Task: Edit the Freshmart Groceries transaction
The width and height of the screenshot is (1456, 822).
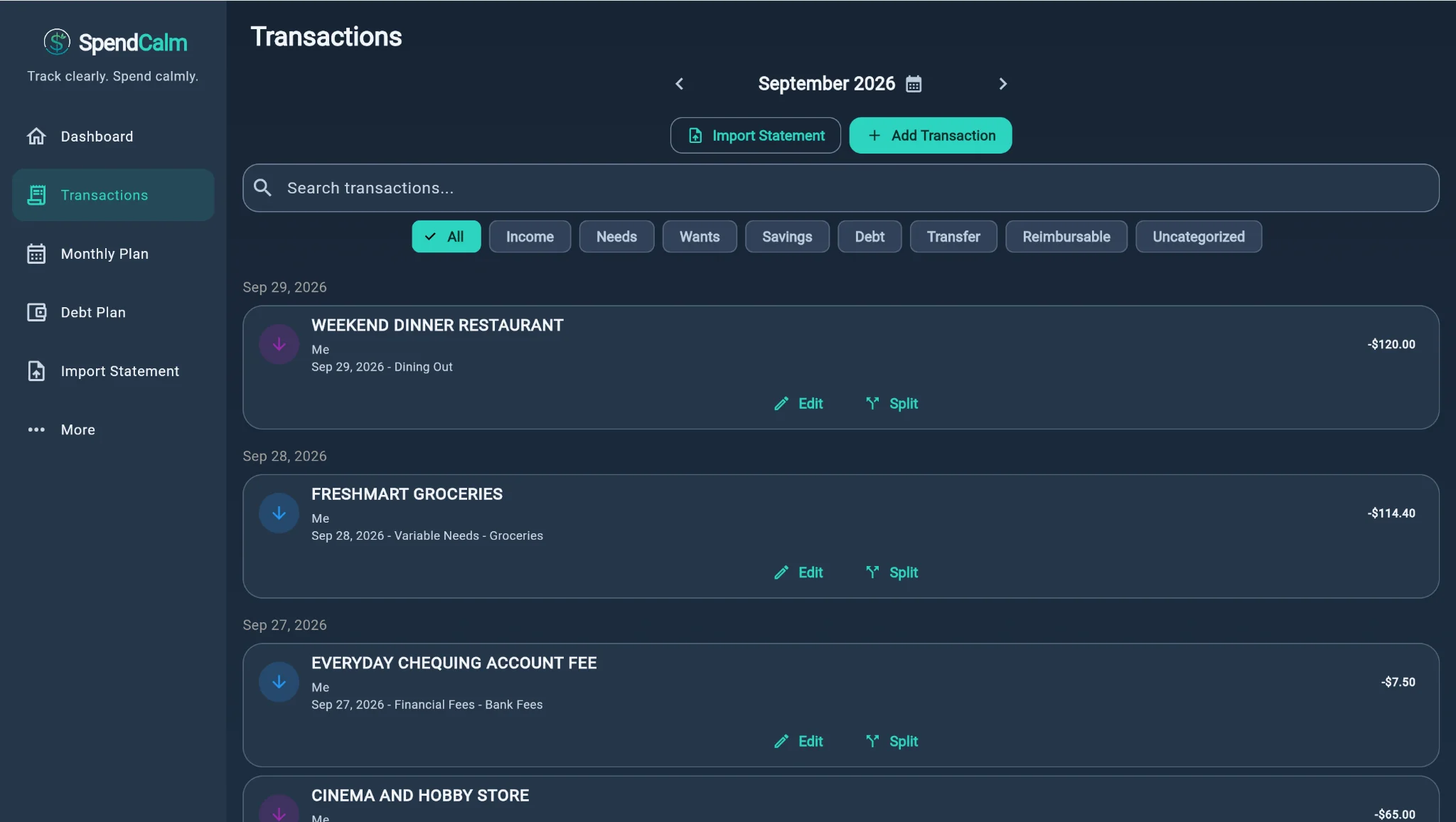Action: click(798, 572)
